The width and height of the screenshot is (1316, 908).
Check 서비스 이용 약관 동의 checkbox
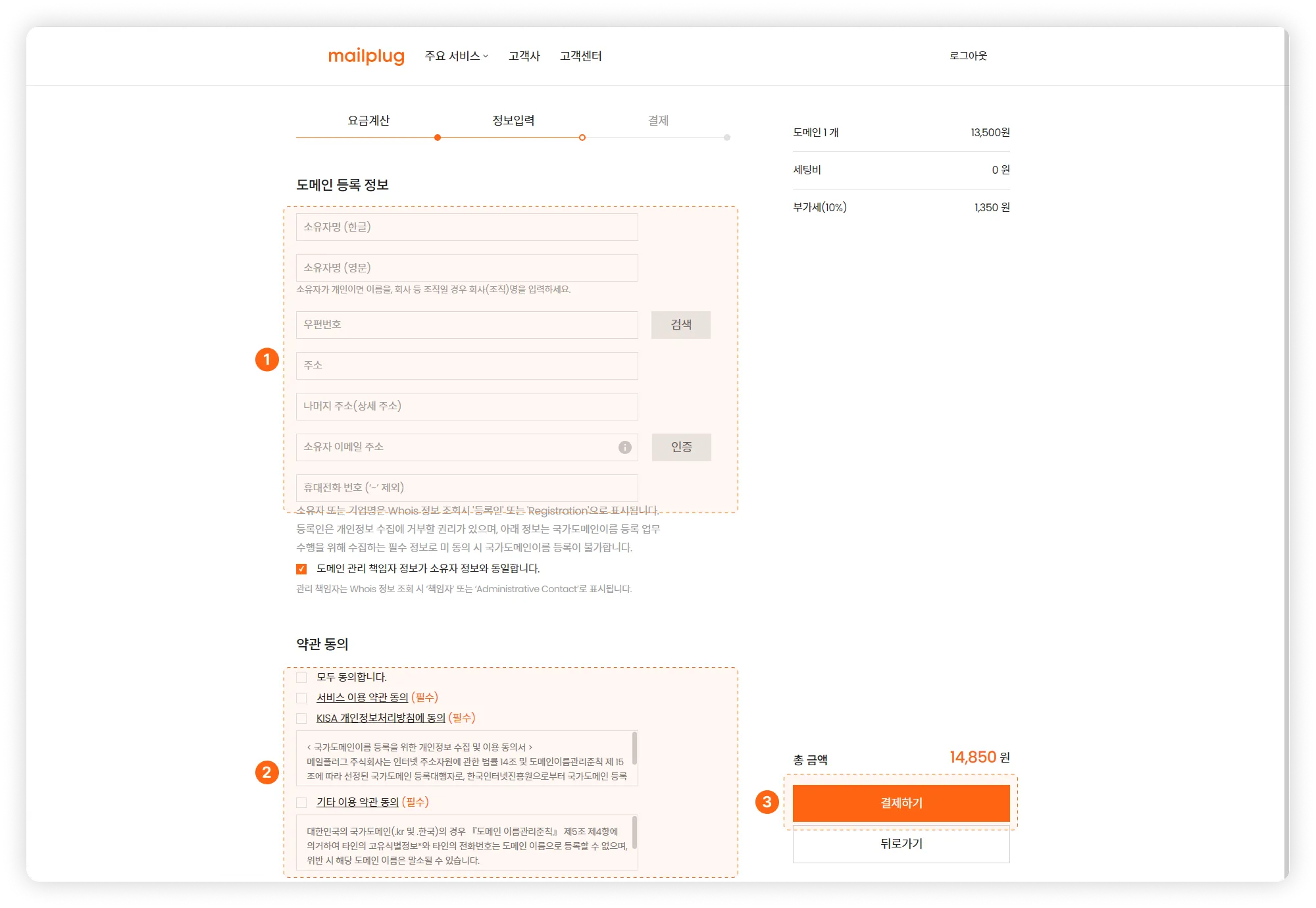click(x=301, y=698)
